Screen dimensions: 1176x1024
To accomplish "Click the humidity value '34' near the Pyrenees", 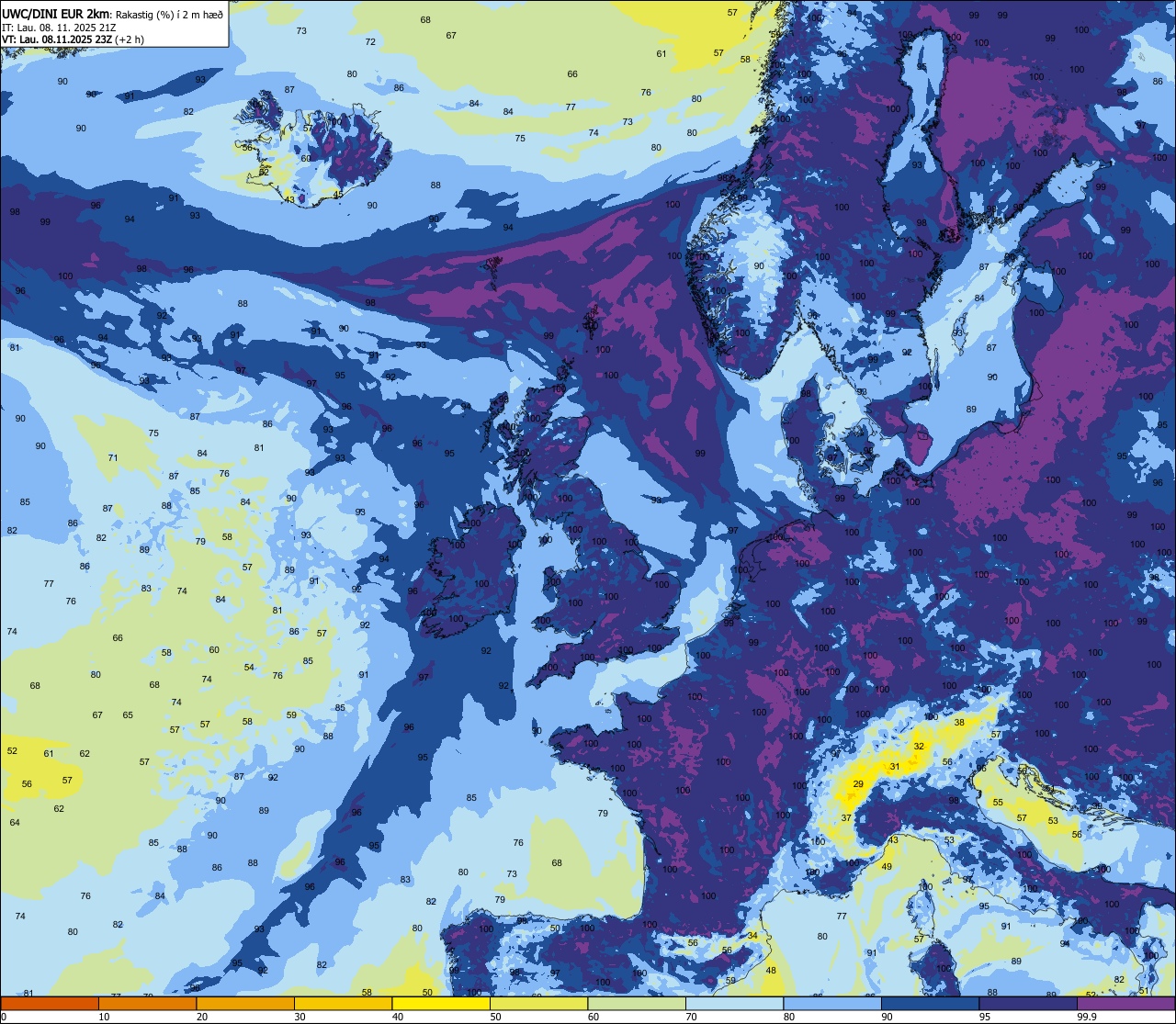I will 752,935.
